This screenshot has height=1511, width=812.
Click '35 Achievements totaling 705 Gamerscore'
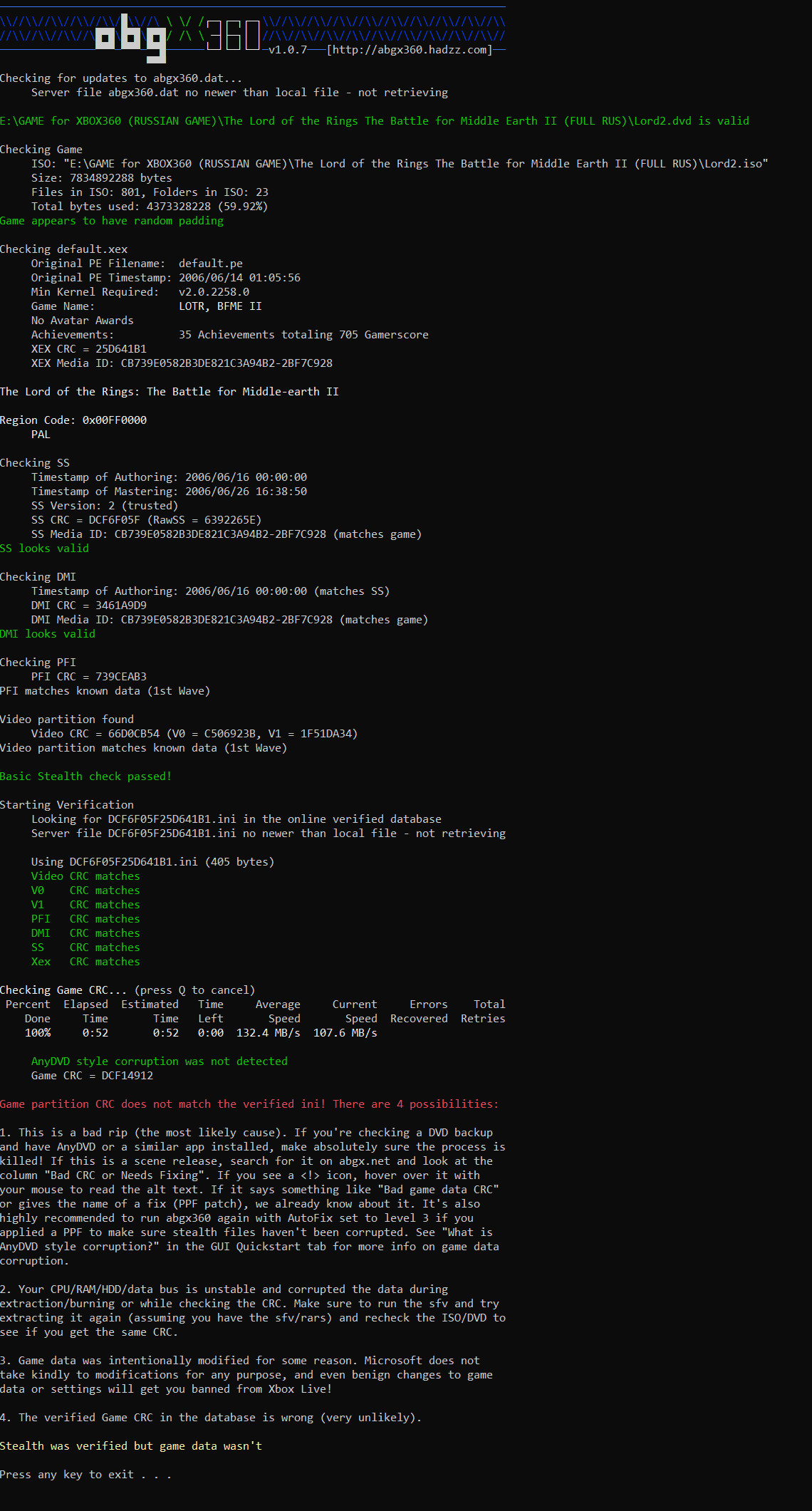(303, 335)
